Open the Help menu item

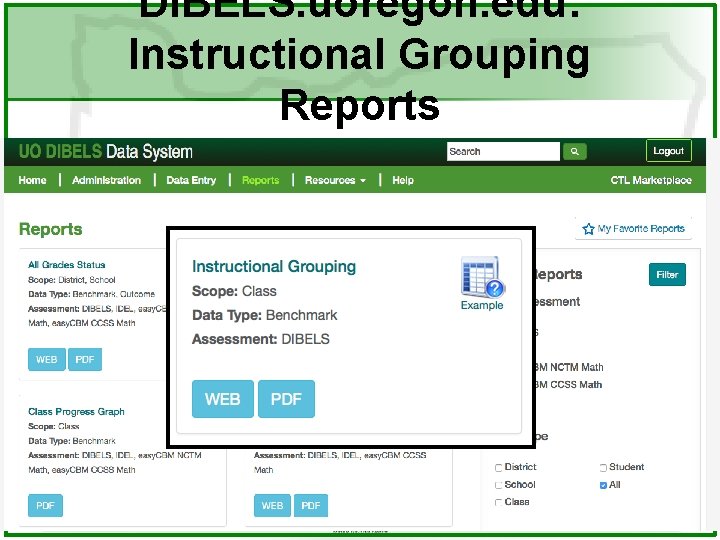(403, 180)
